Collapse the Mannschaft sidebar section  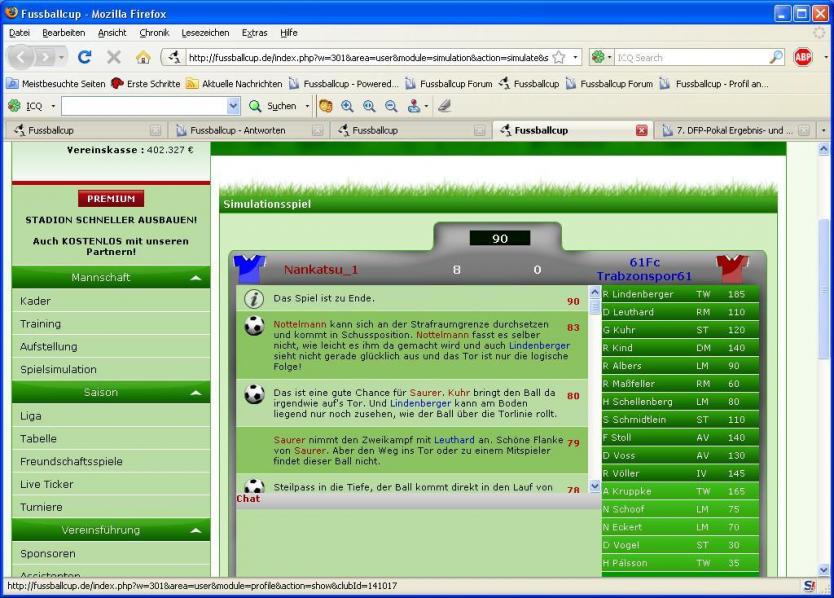[195, 277]
